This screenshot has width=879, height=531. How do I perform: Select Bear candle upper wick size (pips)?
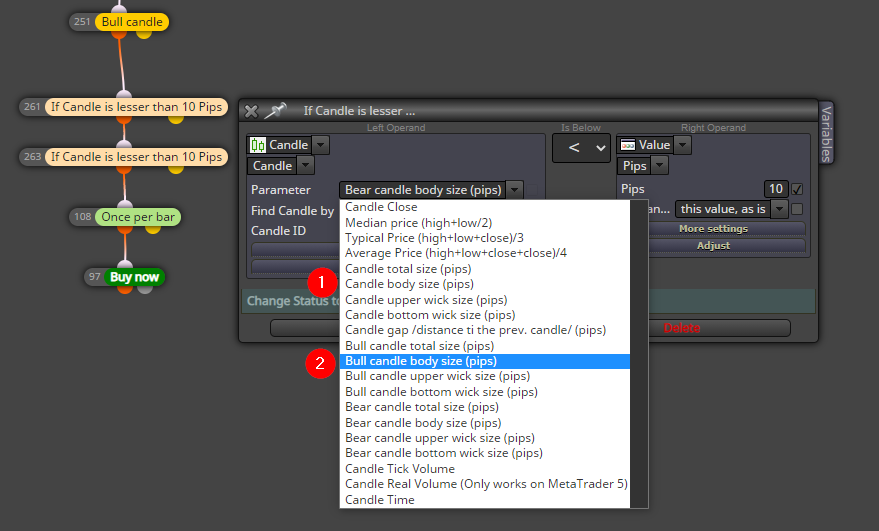pyautogui.click(x=484, y=437)
